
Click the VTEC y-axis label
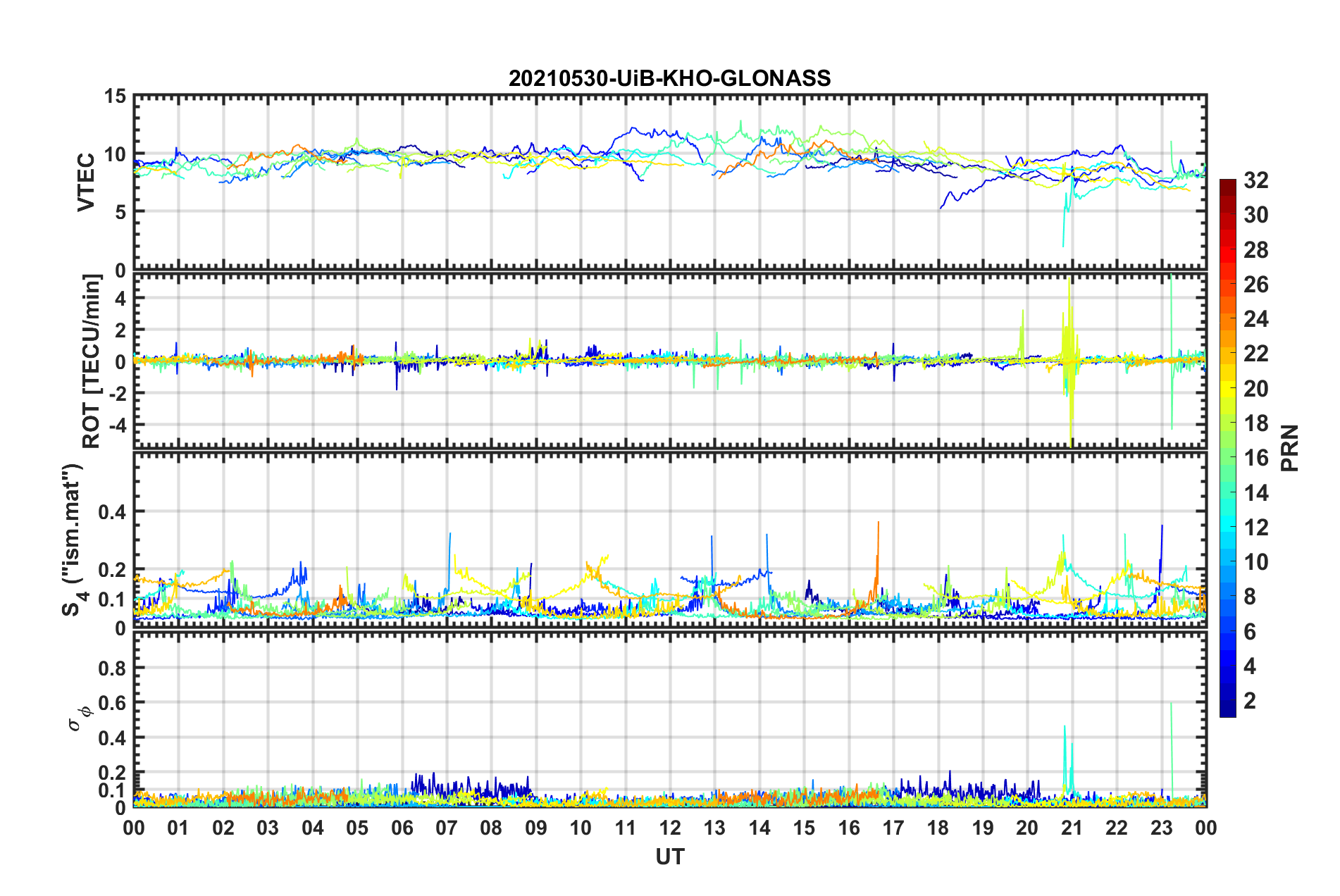click(86, 182)
